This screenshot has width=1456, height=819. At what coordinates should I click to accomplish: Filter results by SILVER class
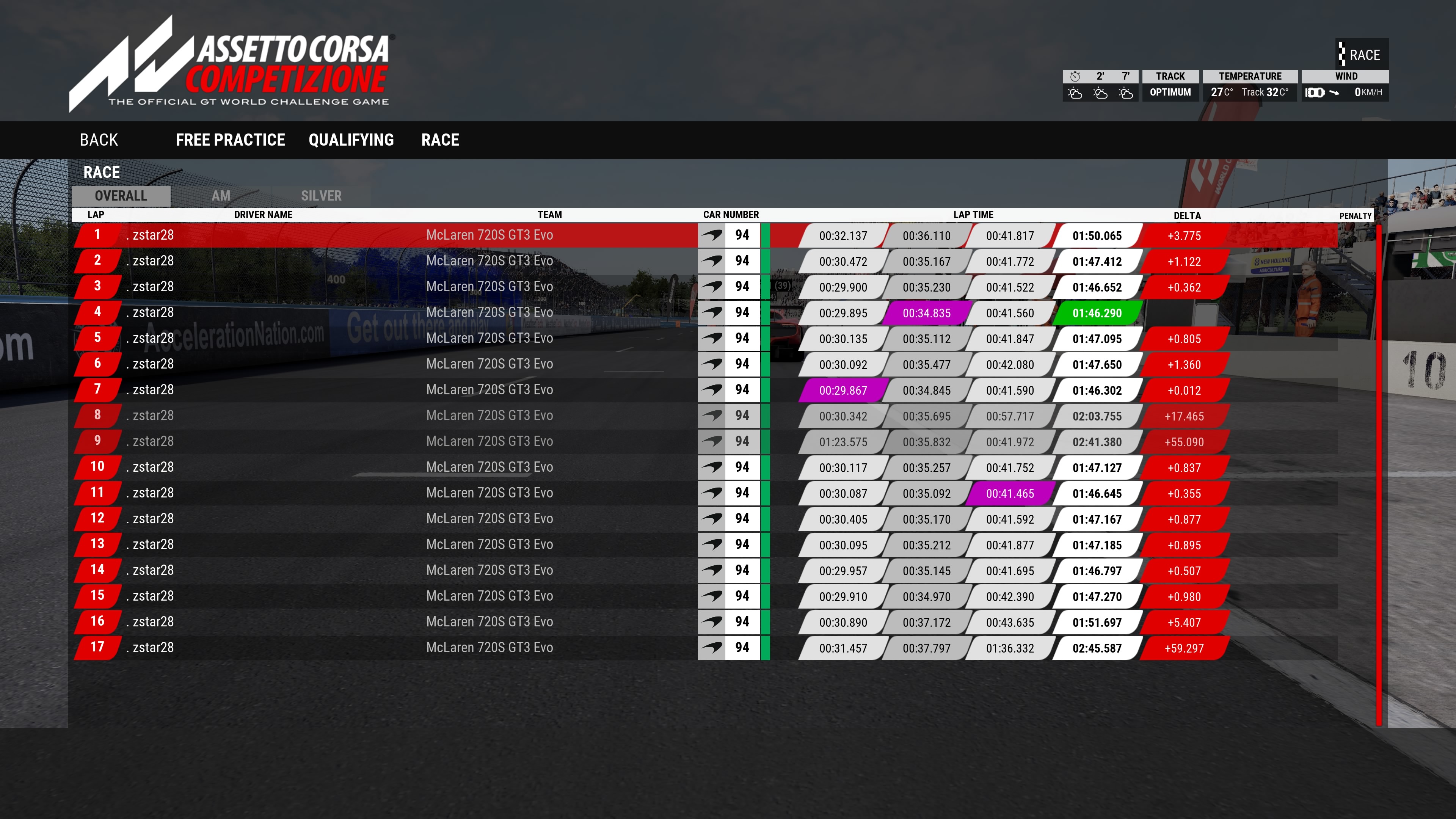click(321, 196)
